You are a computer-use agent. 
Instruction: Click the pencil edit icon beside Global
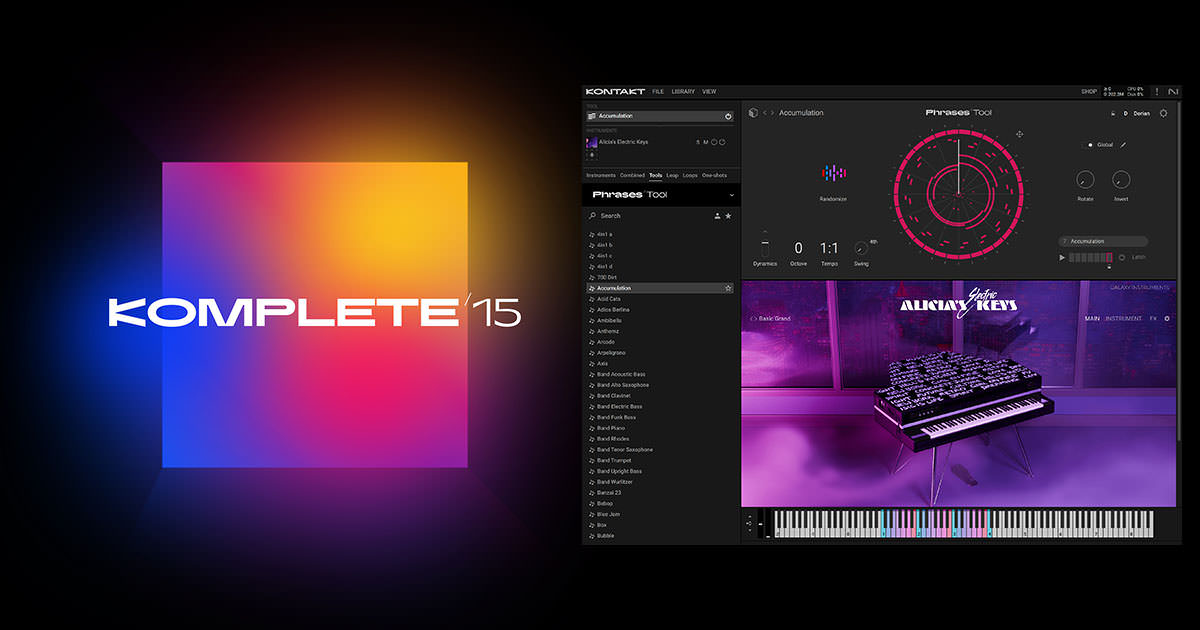[x=1122, y=145]
